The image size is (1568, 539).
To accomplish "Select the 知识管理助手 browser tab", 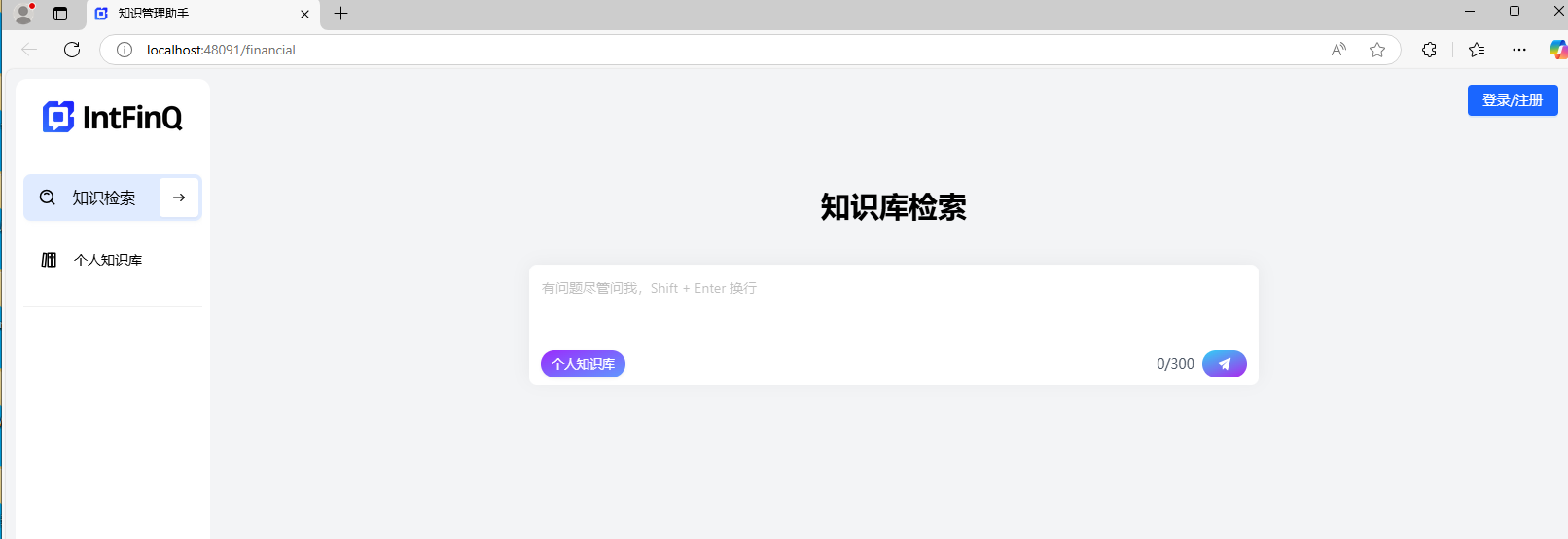I will point(203,14).
